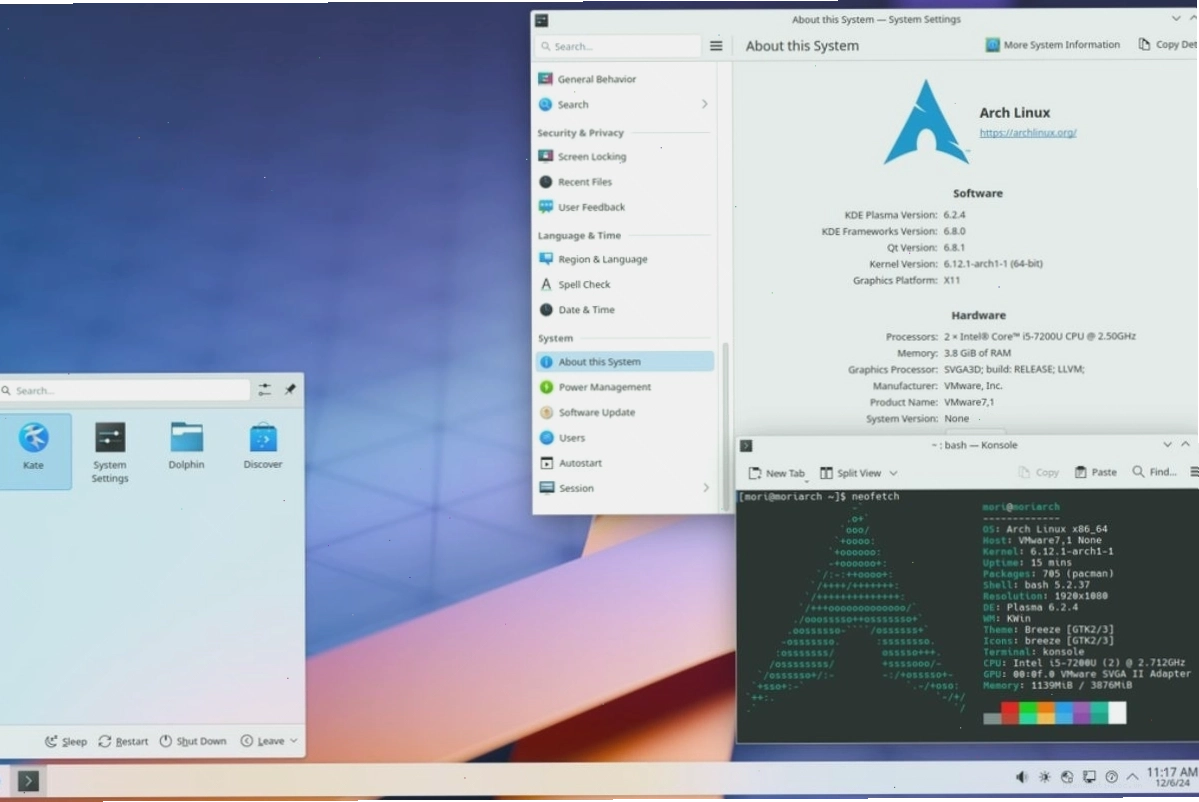Click More System Information button
The width and height of the screenshot is (1199, 802).
click(1053, 45)
